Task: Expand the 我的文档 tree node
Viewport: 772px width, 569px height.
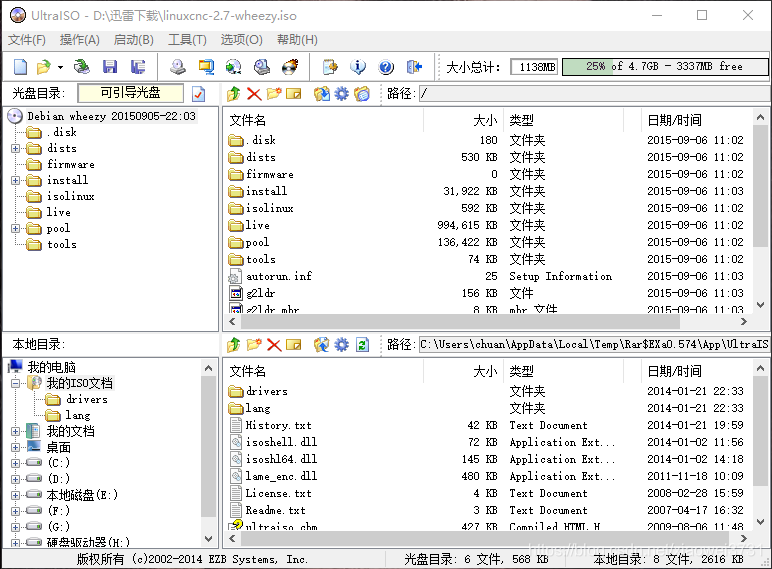Action: click(x=16, y=431)
